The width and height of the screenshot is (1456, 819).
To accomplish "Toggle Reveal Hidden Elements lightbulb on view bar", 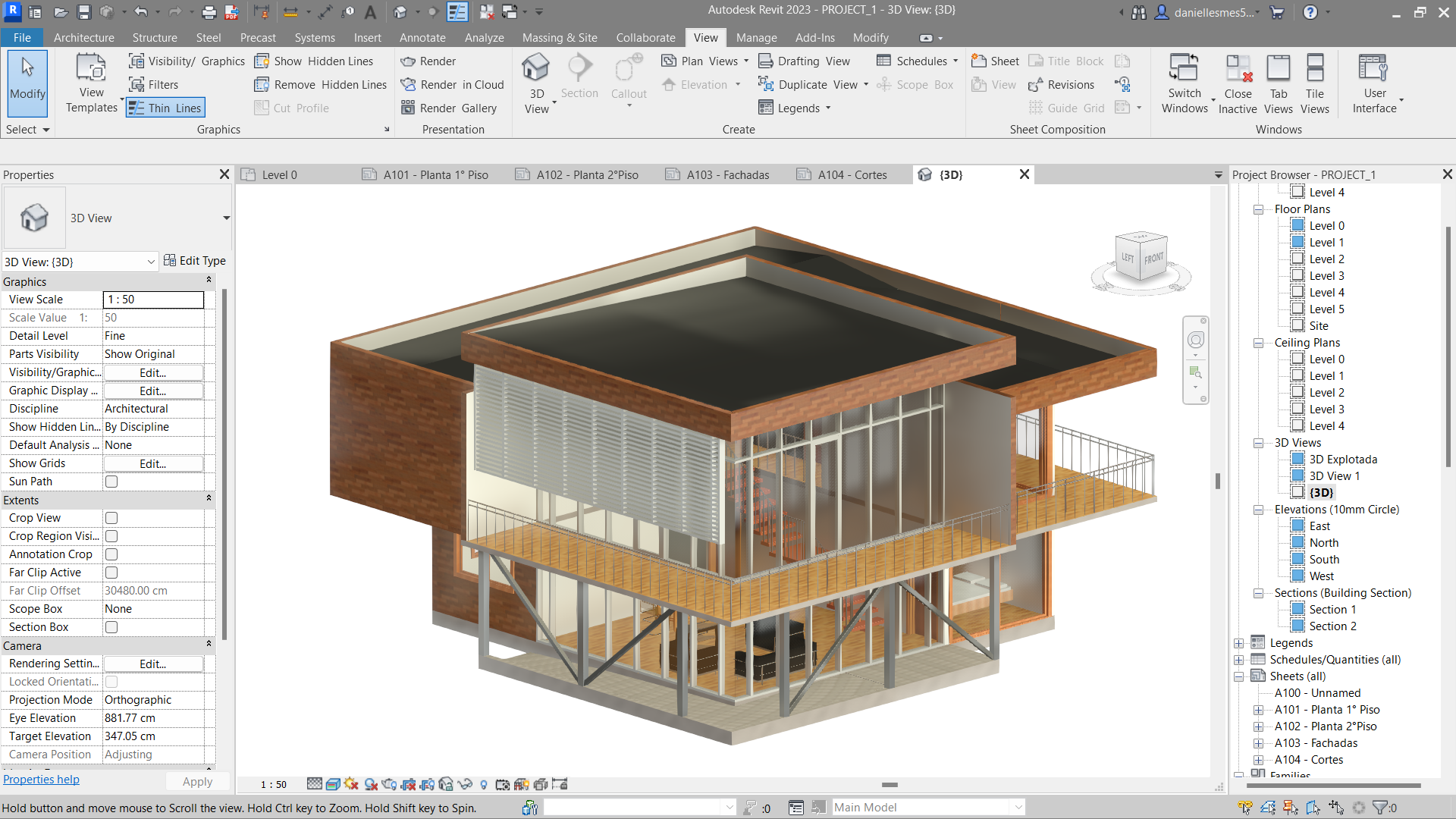I will [484, 784].
